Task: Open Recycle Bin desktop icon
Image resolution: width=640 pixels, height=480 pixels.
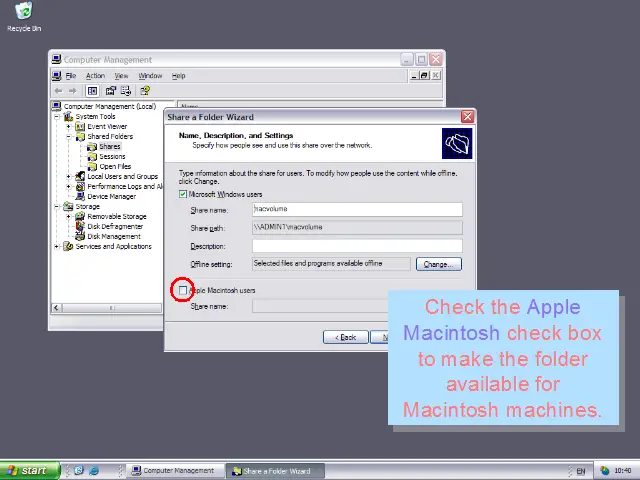Action: (24, 14)
